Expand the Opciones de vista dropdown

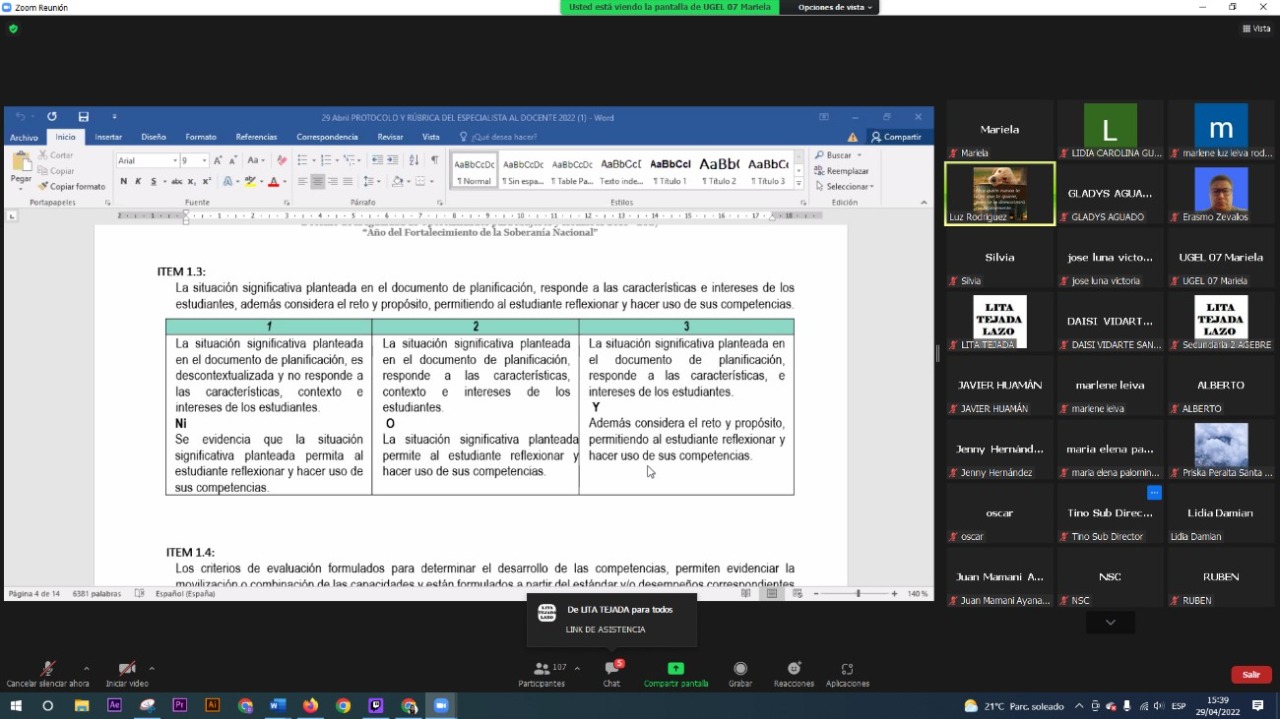[835, 7]
